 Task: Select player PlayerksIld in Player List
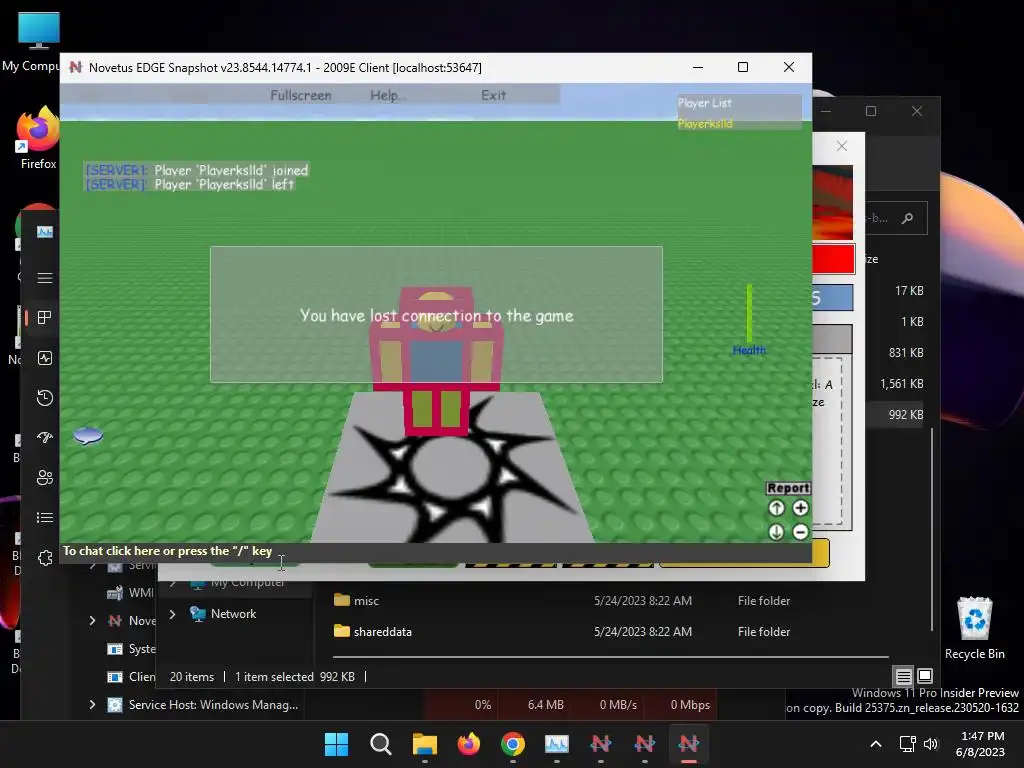point(705,123)
